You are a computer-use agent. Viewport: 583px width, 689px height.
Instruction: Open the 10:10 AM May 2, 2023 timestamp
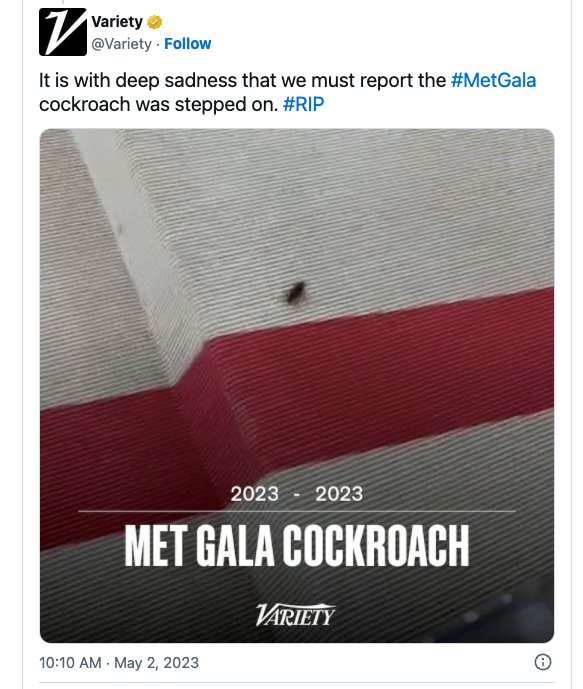[119, 663]
